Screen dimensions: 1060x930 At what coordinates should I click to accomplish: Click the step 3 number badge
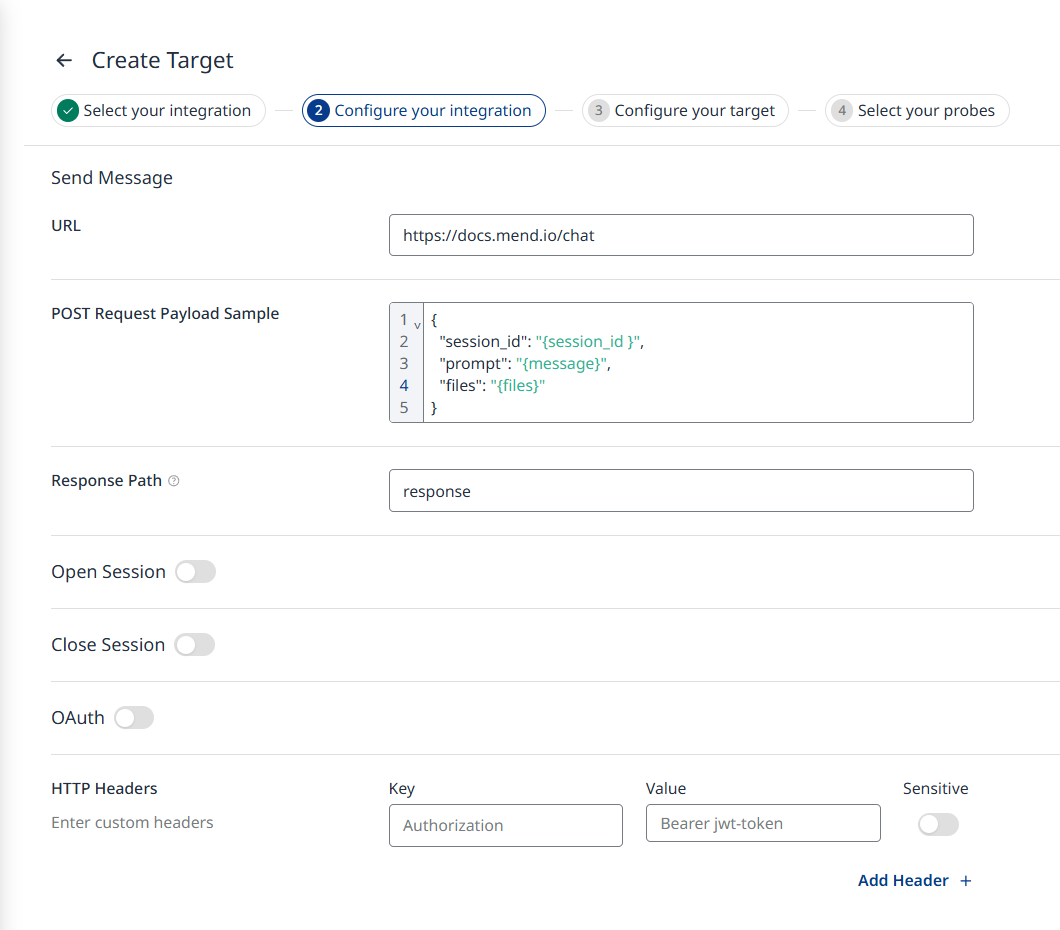pyautogui.click(x=598, y=111)
